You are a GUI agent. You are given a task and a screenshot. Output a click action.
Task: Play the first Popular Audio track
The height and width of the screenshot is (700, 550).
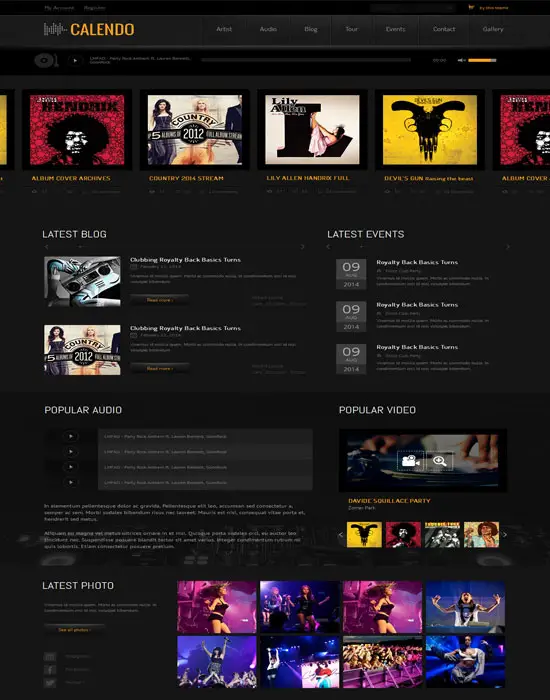71,436
